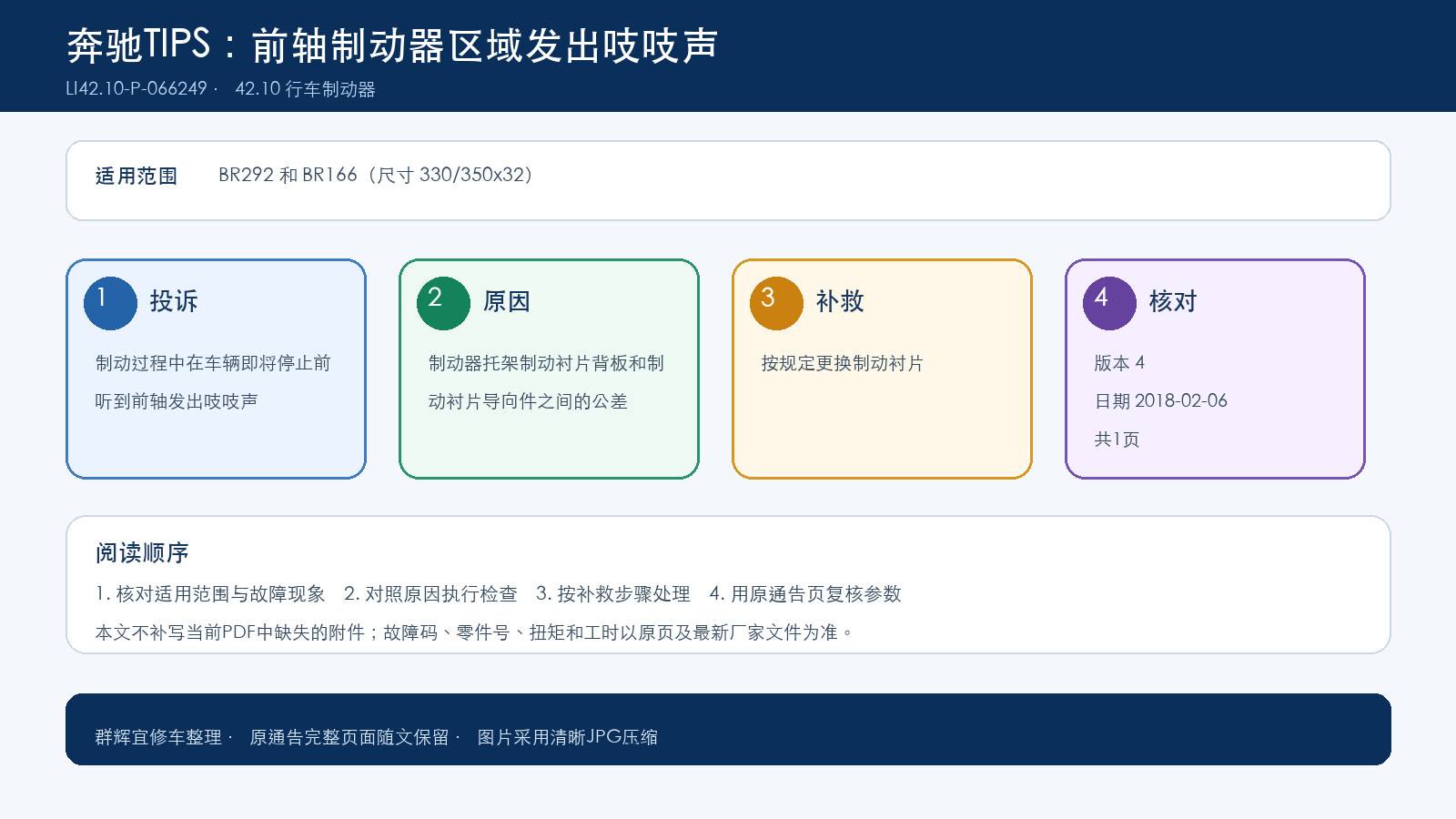Click the line 制动器托架制动衬片背板和制
Viewport: 1456px width, 819px height.
click(546, 363)
